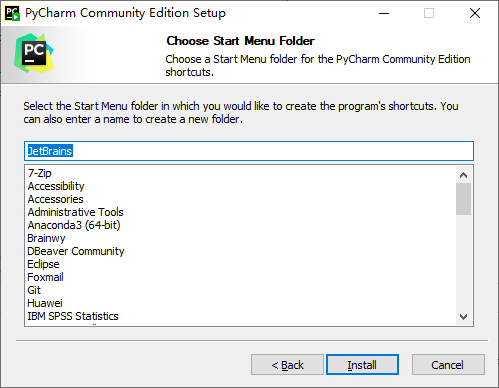Choose DBeaver Community folder
499x388 pixels.
[76, 251]
